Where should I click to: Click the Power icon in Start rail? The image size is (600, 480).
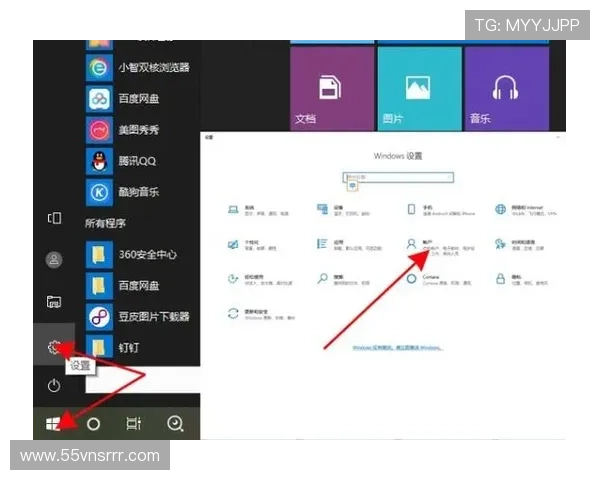pyautogui.click(x=54, y=385)
